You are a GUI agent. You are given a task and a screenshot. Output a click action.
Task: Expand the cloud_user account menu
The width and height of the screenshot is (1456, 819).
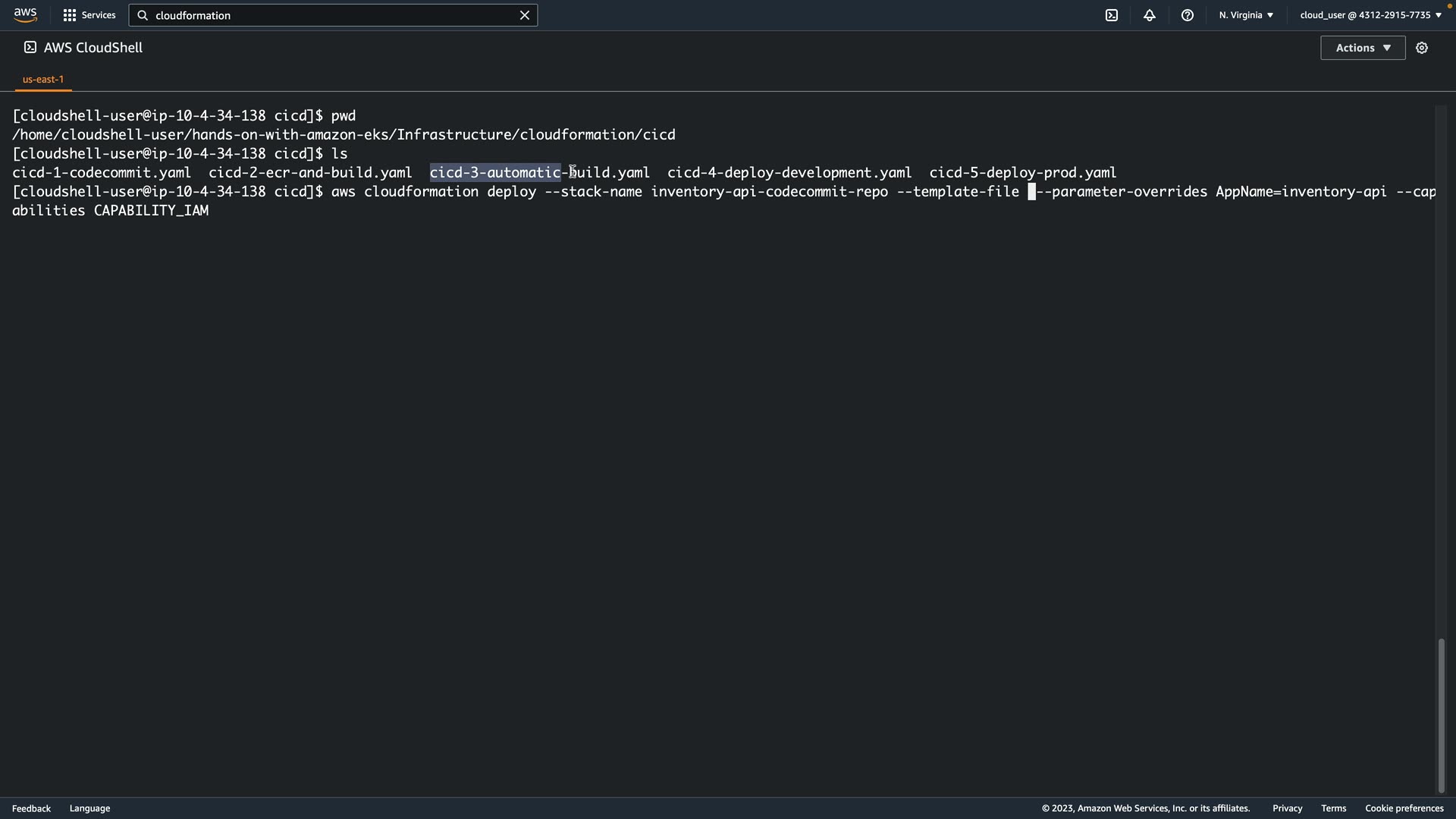tap(1370, 15)
